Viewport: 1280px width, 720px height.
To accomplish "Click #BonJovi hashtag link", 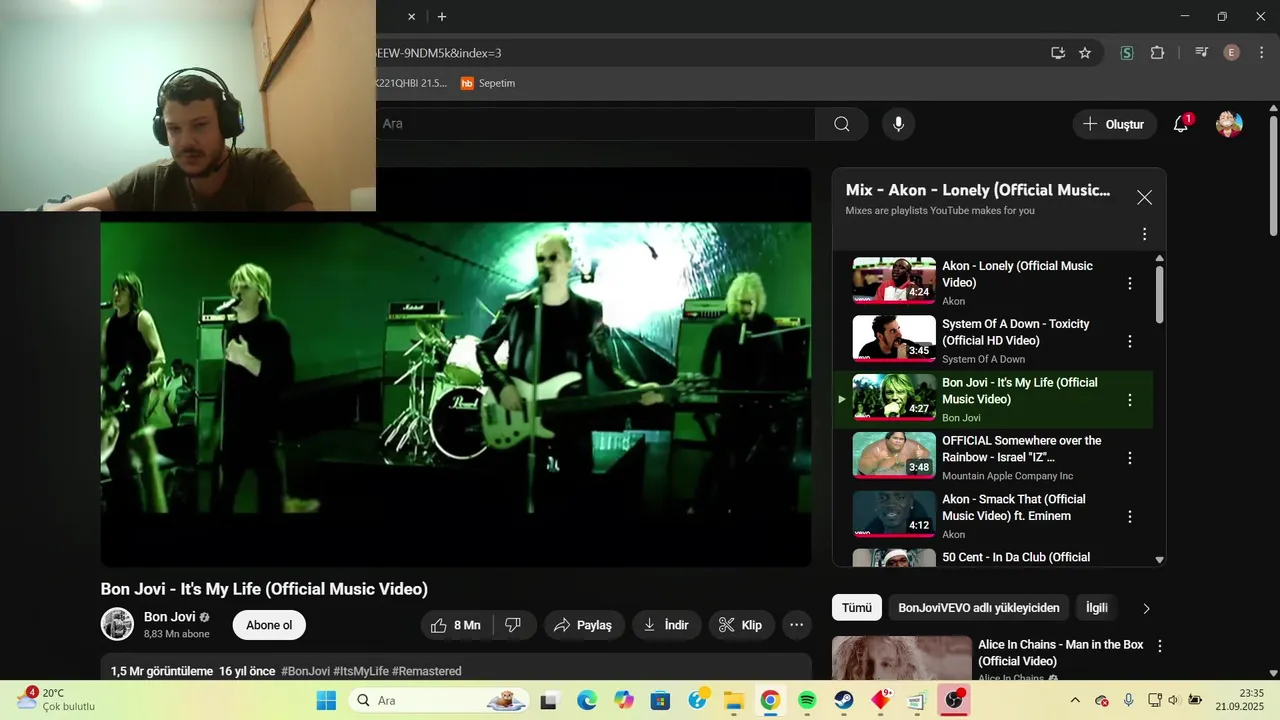I will pos(305,671).
